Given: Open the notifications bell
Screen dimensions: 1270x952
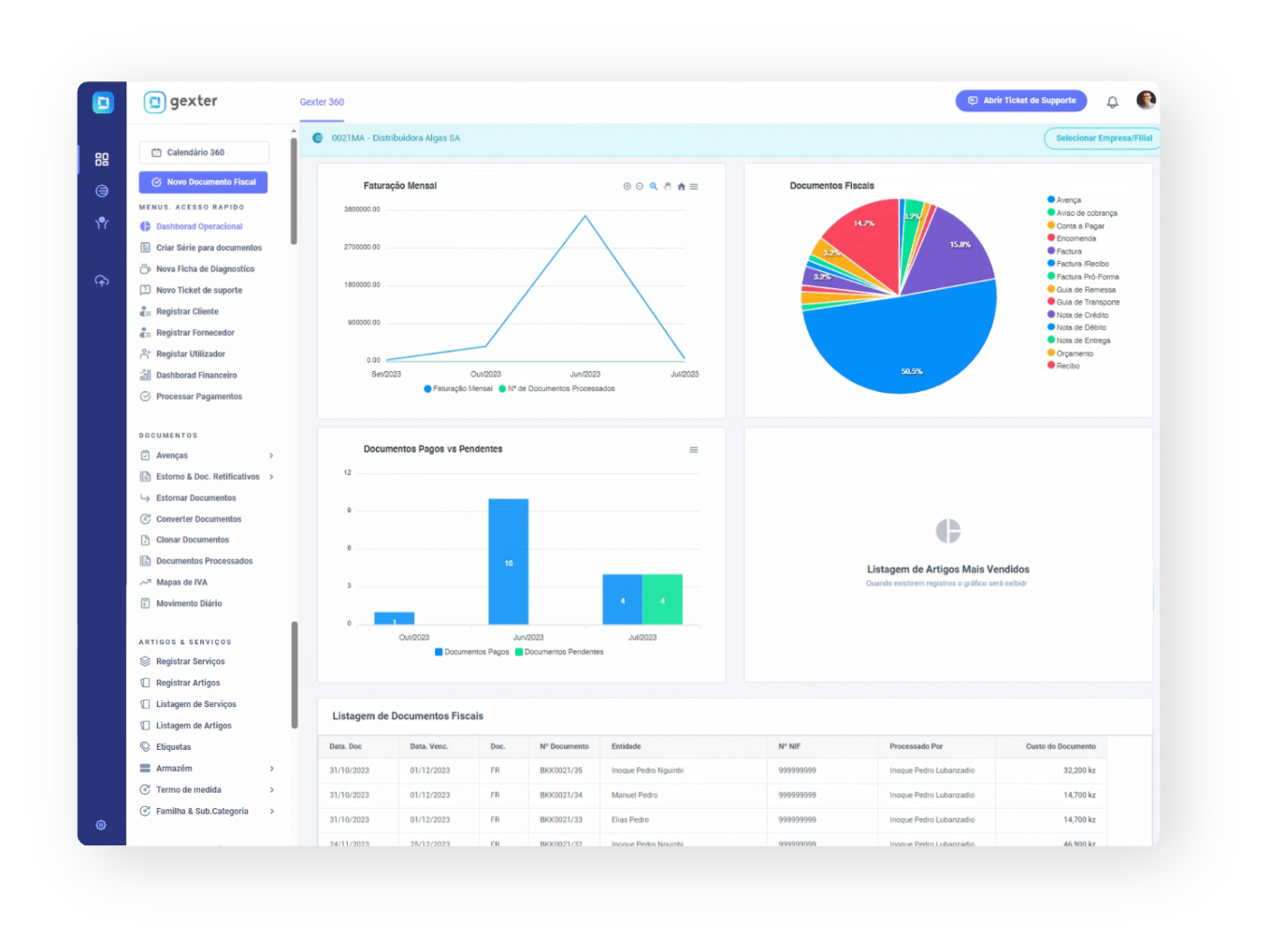Looking at the screenshot, I should 1112,102.
